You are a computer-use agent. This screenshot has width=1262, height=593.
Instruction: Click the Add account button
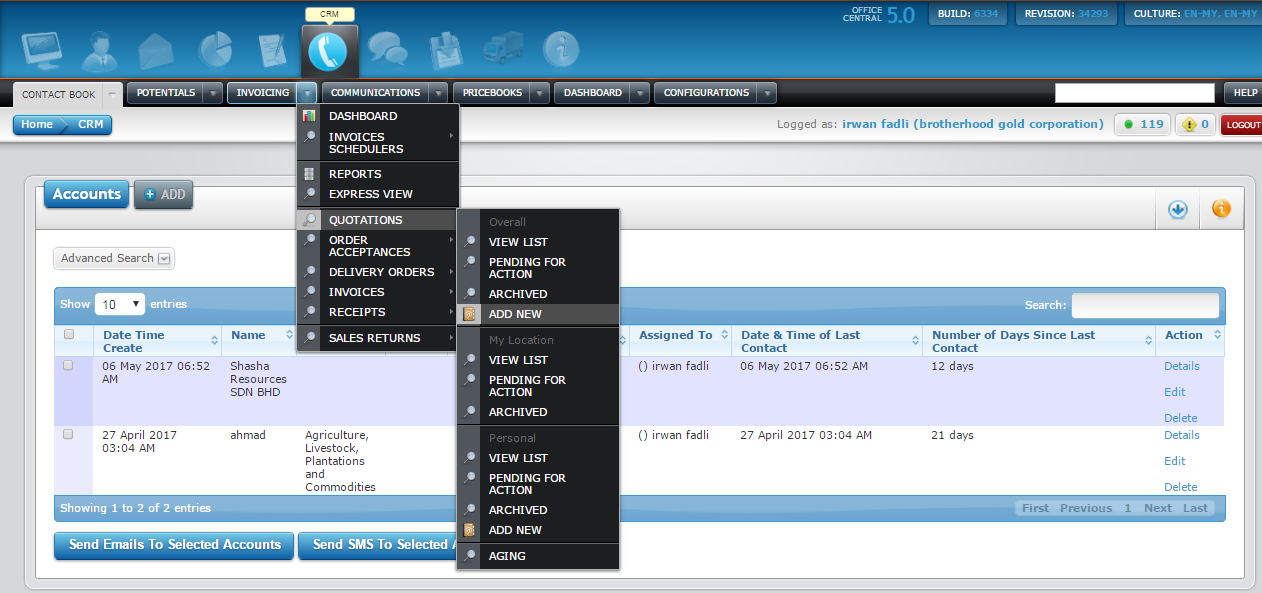[x=164, y=194]
